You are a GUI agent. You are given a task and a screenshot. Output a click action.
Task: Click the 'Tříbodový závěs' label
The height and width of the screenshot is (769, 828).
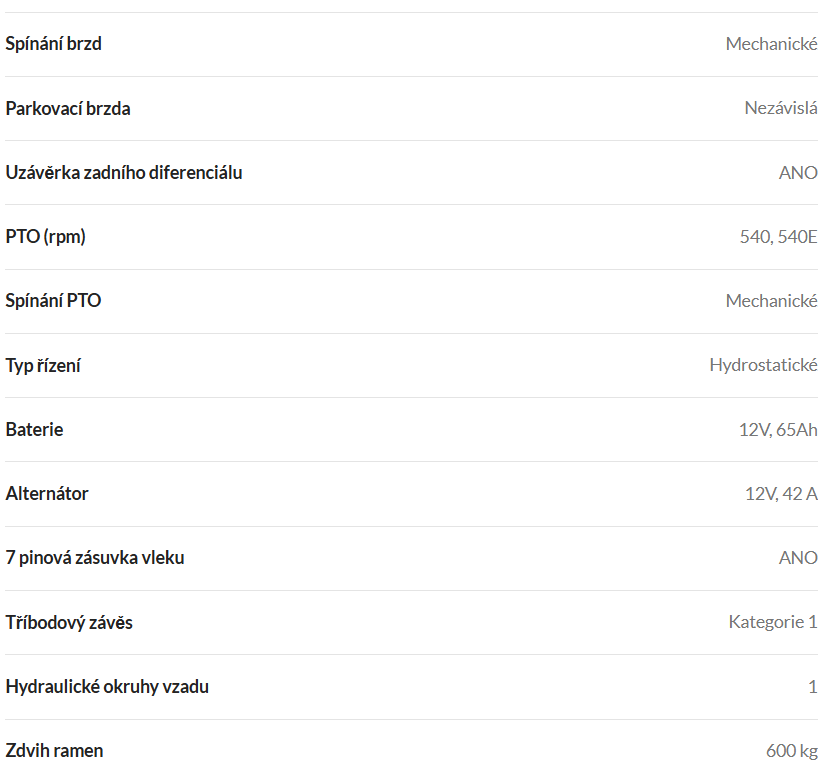69,623
